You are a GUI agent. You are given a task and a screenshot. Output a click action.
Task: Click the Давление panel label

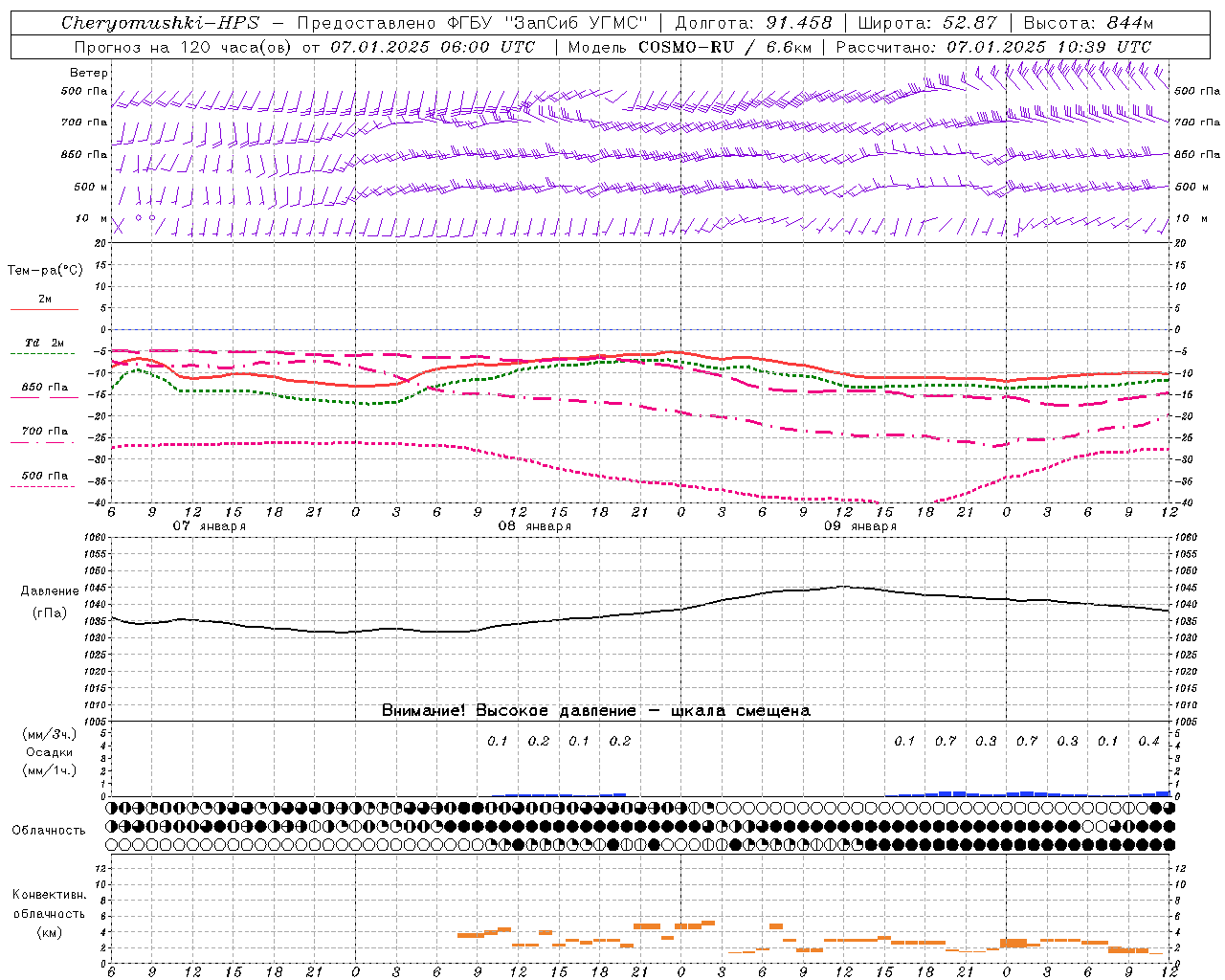click(50, 591)
